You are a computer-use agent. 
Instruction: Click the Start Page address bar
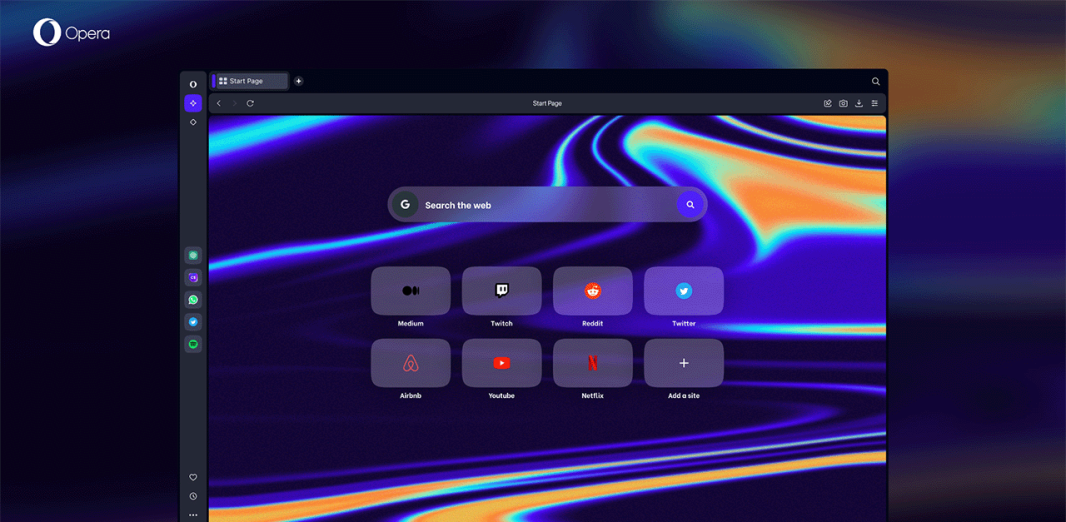pos(547,103)
